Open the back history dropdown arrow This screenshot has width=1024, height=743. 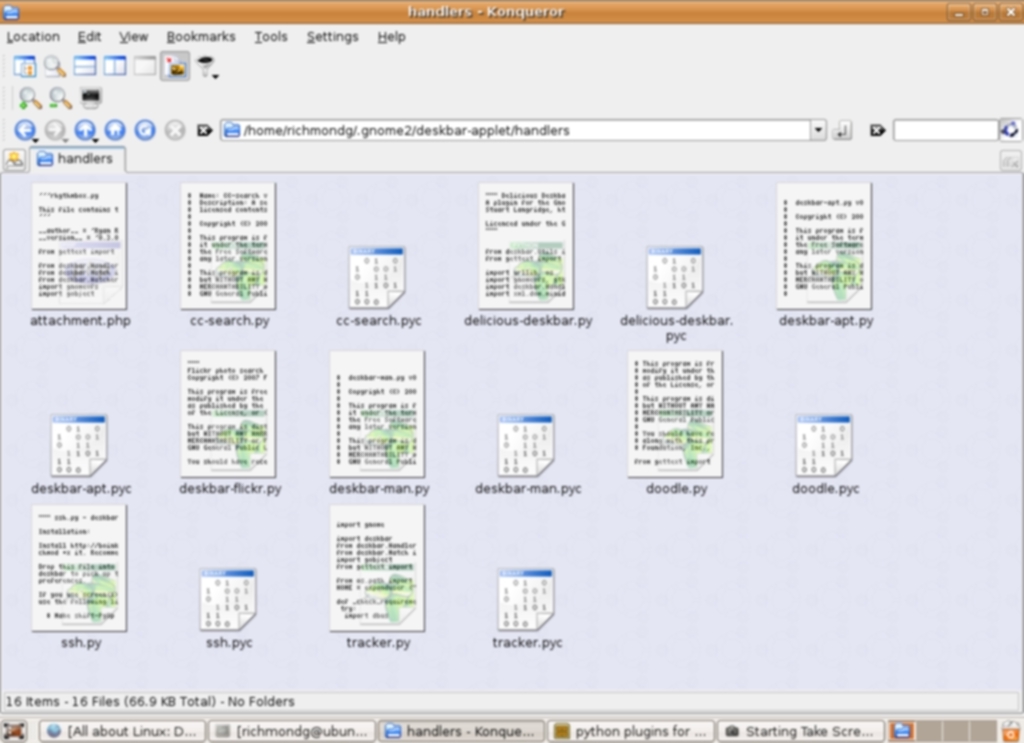click(x=35, y=140)
